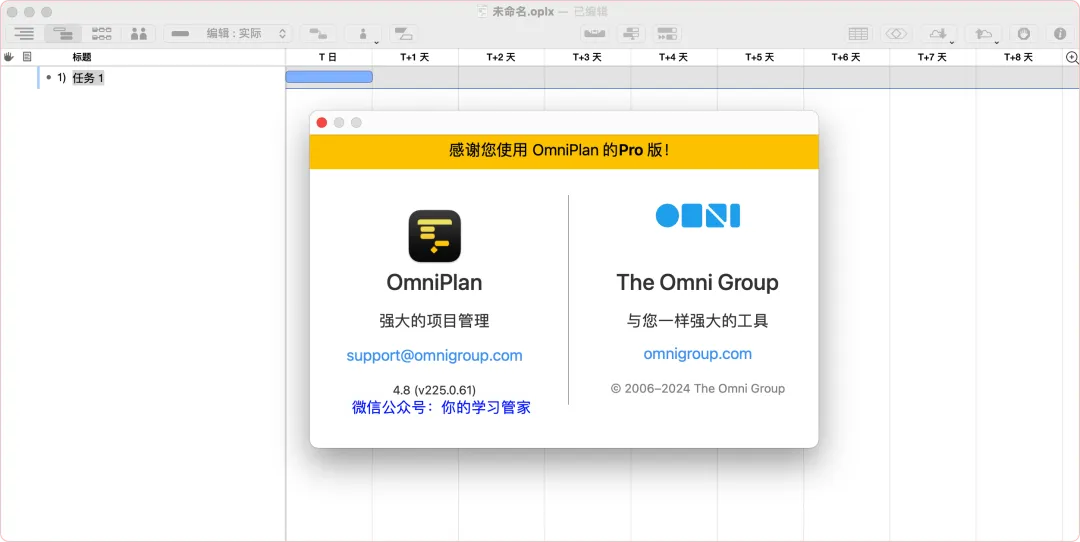1080x542 pixels.
Task: Click the 标题 column header
Action: point(82,57)
